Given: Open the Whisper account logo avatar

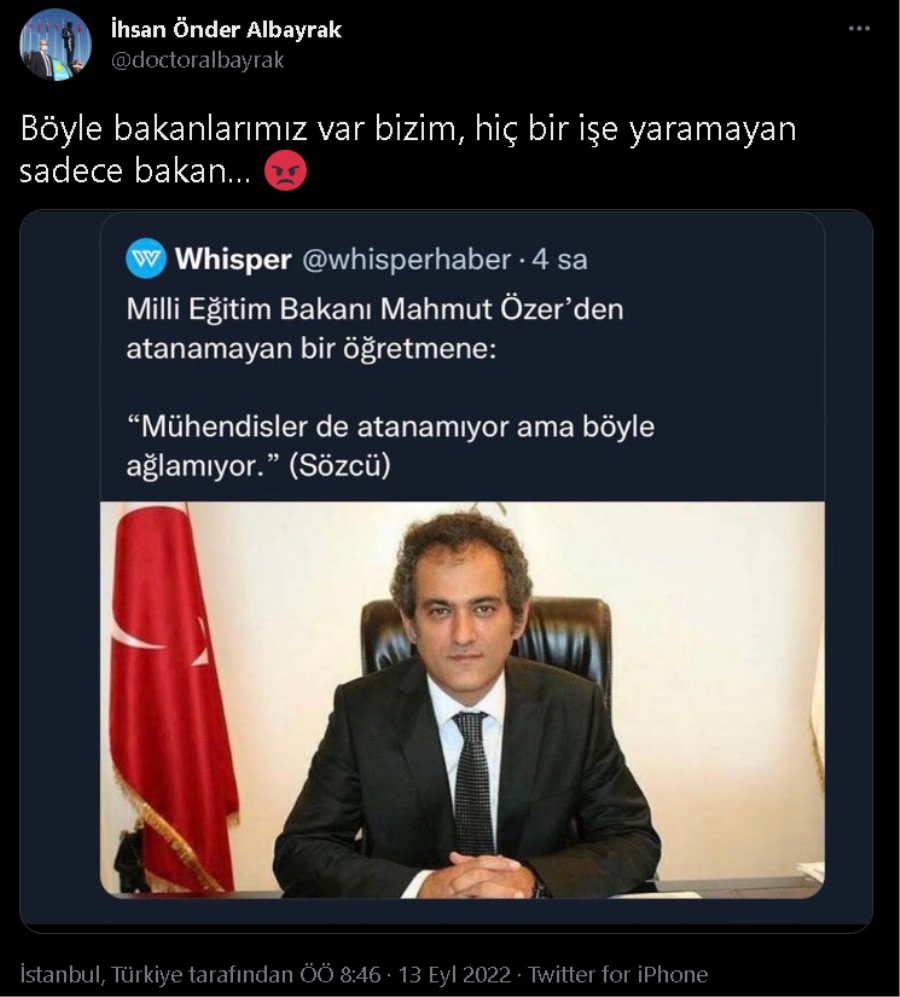Looking at the screenshot, I should (146, 259).
